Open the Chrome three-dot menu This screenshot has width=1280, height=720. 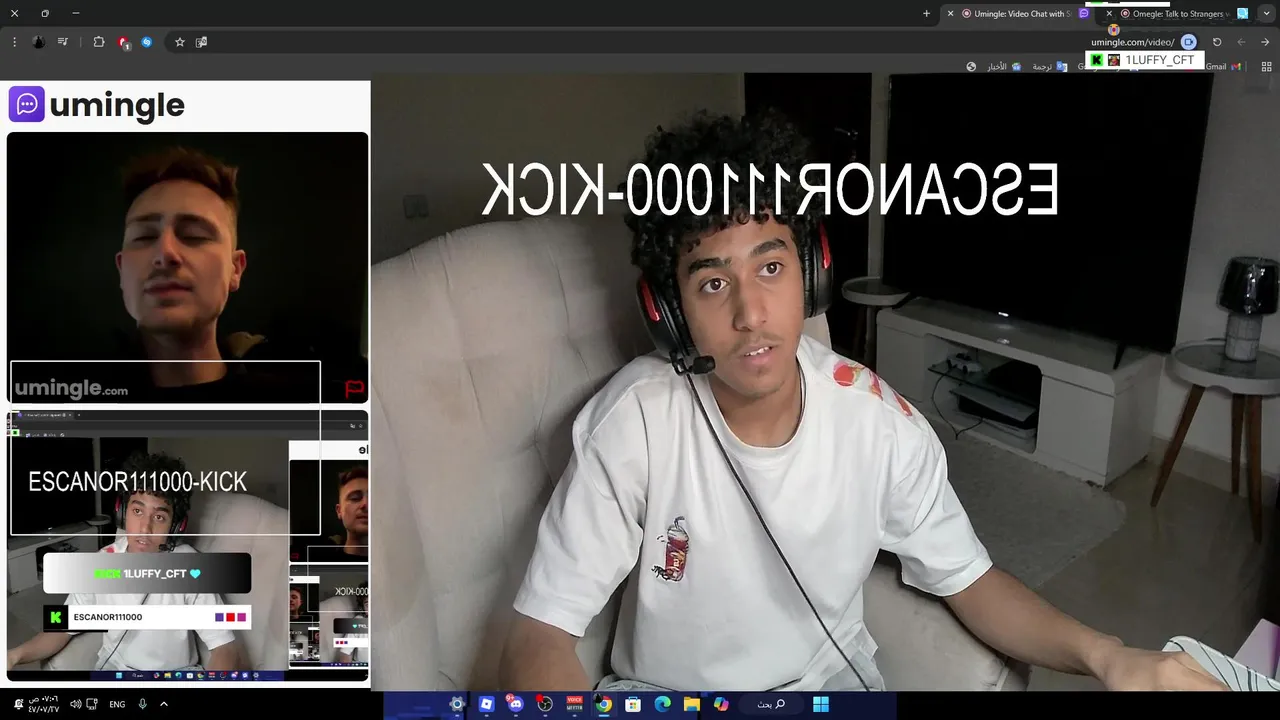point(14,42)
